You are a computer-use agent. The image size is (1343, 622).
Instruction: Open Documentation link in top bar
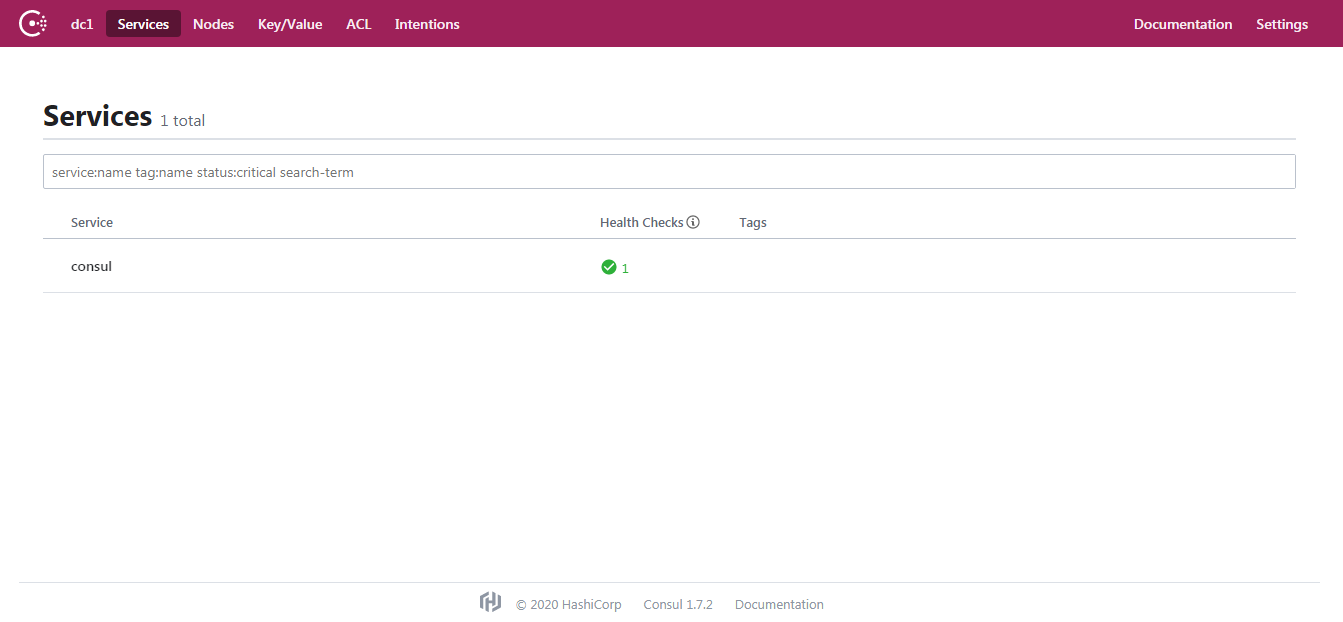coord(1183,24)
